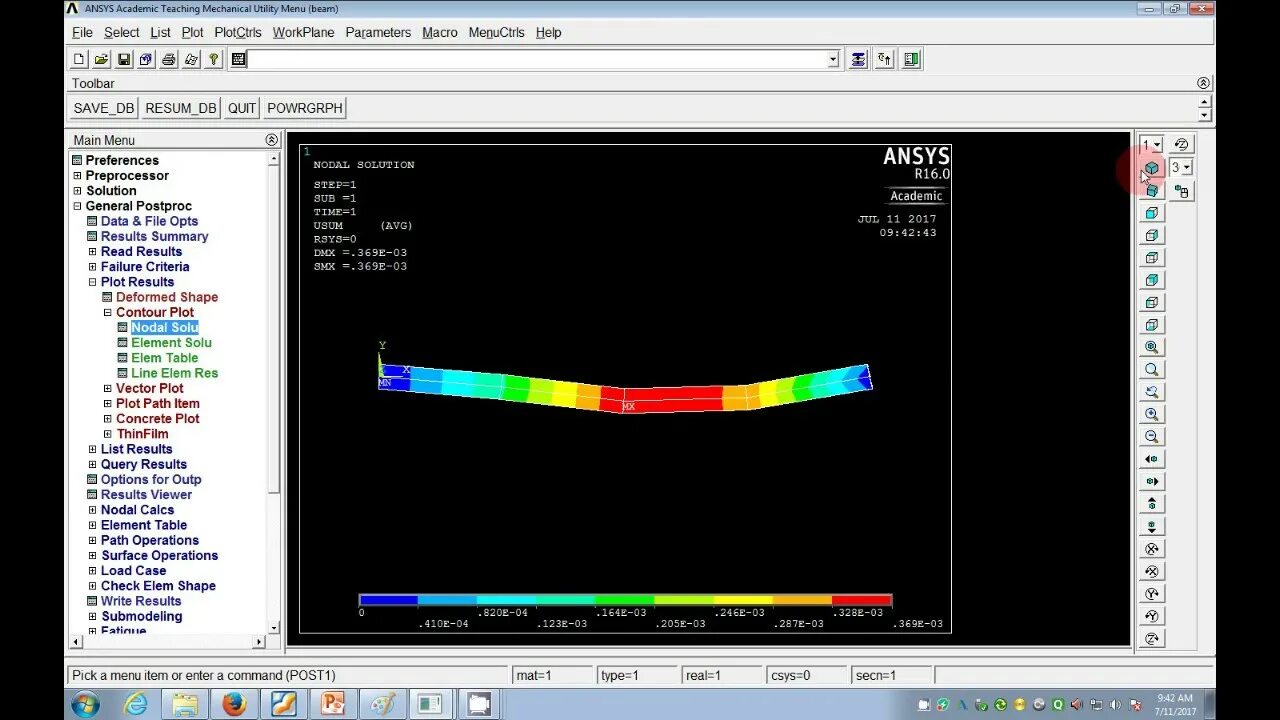
Task: Pan the model right using the arrow icon
Action: 1152,481
